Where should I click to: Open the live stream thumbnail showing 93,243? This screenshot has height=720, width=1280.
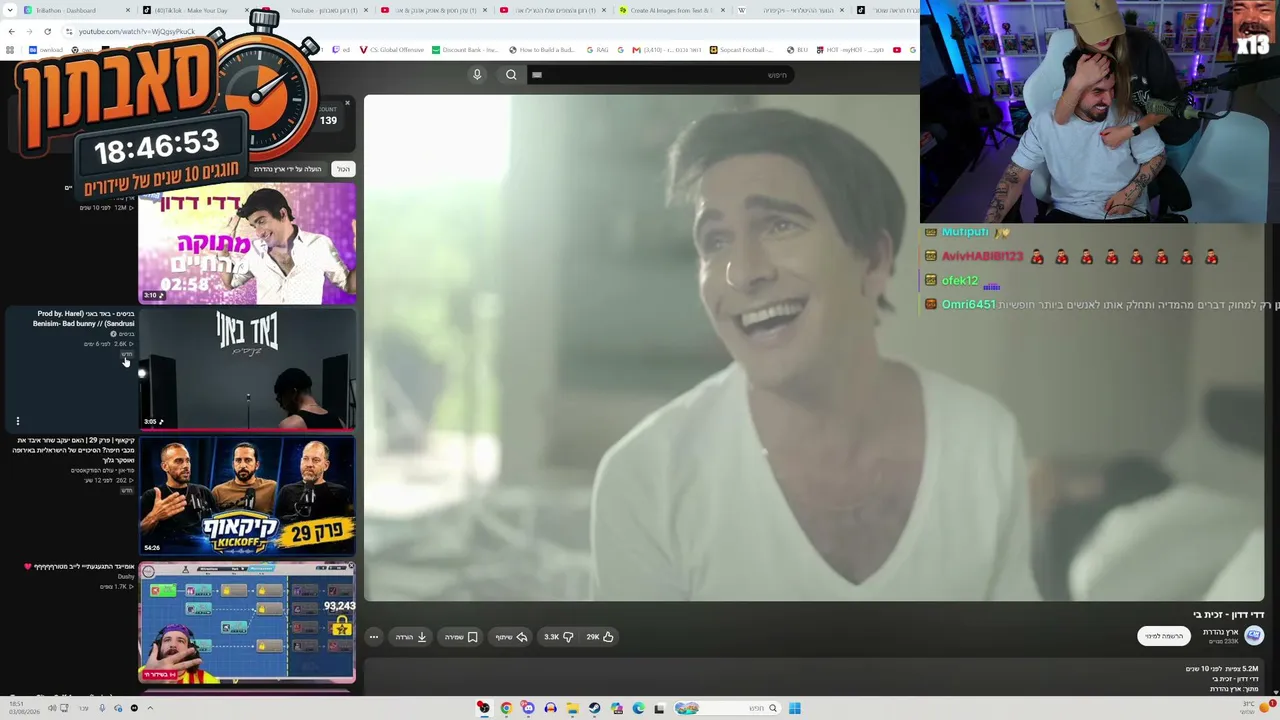[247, 622]
